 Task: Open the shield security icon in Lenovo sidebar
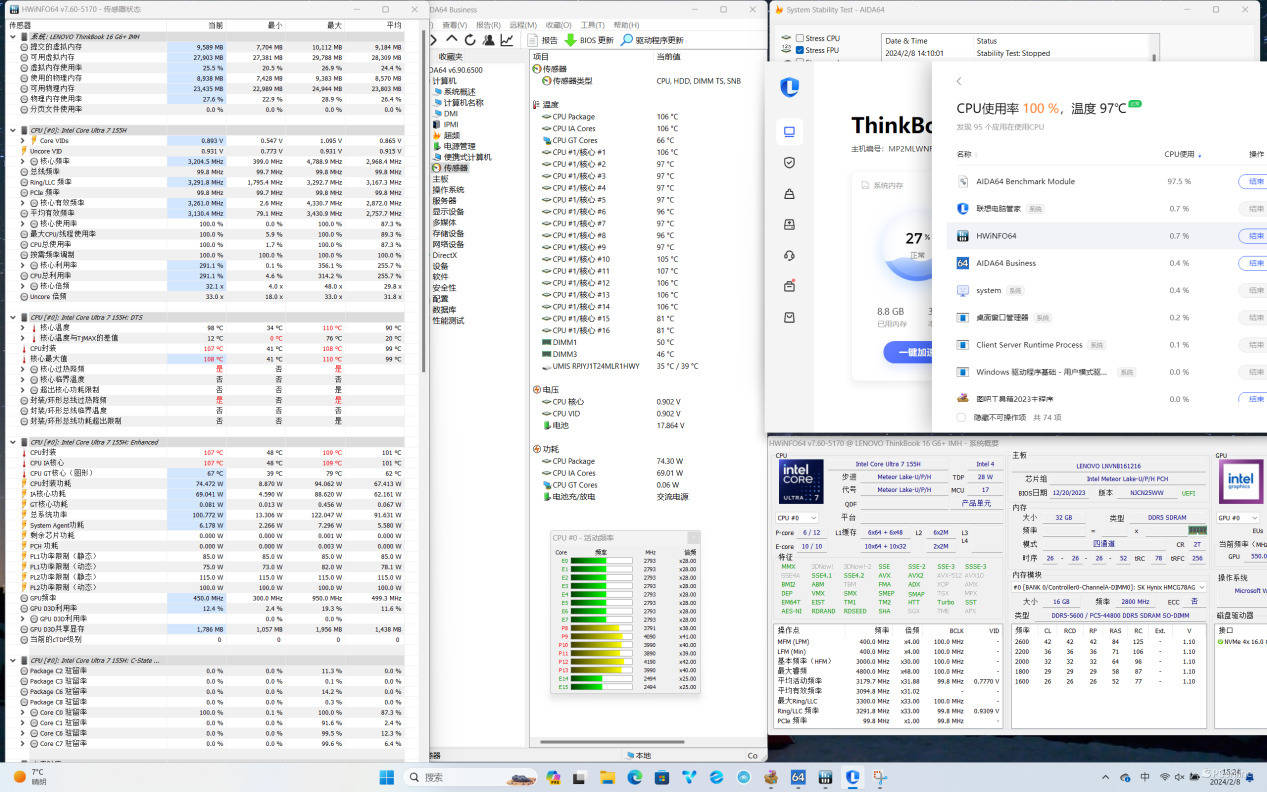click(x=789, y=162)
